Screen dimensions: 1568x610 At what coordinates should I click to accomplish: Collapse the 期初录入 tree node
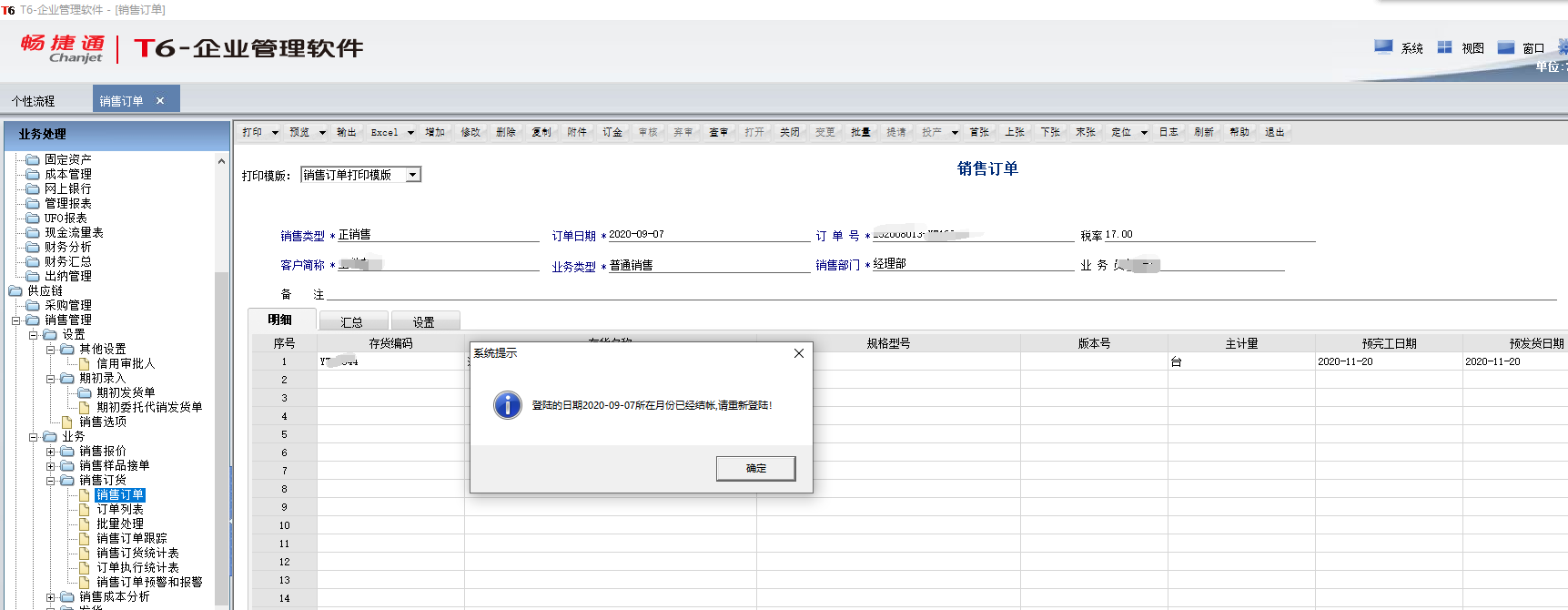[51, 379]
